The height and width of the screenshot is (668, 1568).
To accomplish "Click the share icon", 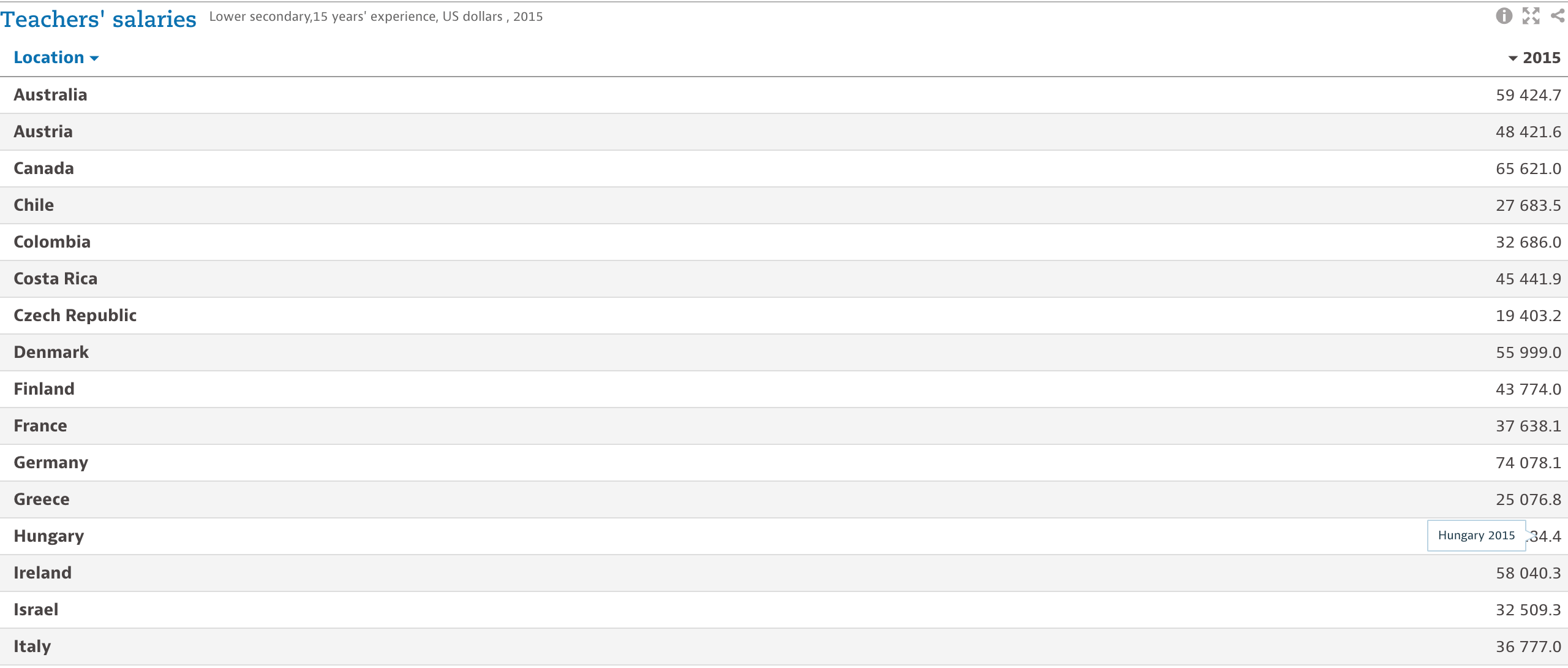I will (x=1558, y=16).
